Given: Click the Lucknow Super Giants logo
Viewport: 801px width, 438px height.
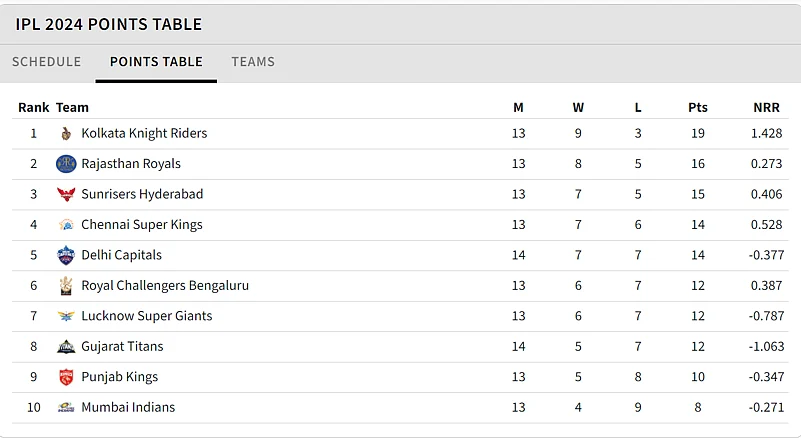Looking at the screenshot, I should click(66, 316).
